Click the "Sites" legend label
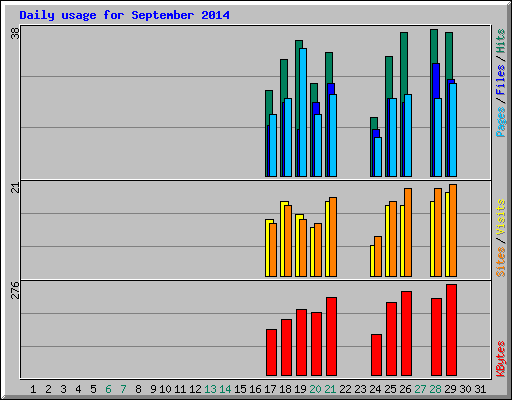Image resolution: width=512 pixels, height=400 pixels. 500,262
